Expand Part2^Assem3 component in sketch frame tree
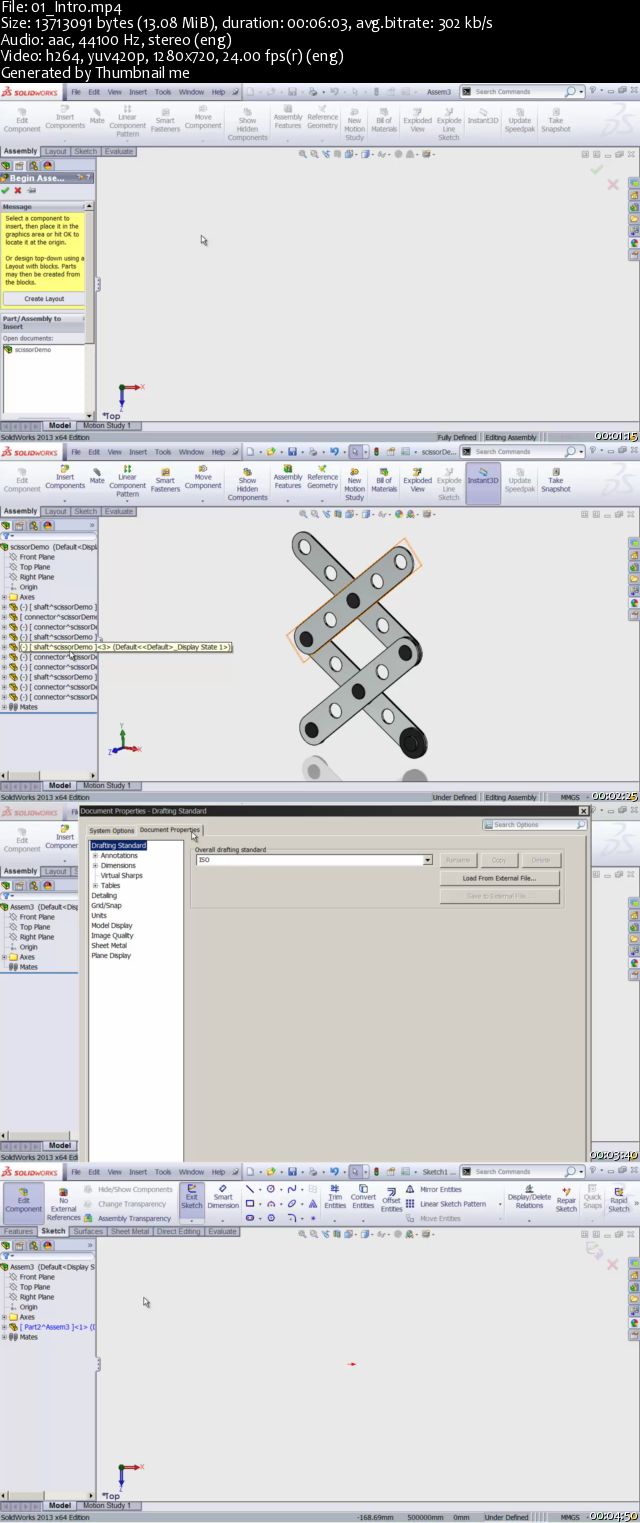 (4, 1327)
